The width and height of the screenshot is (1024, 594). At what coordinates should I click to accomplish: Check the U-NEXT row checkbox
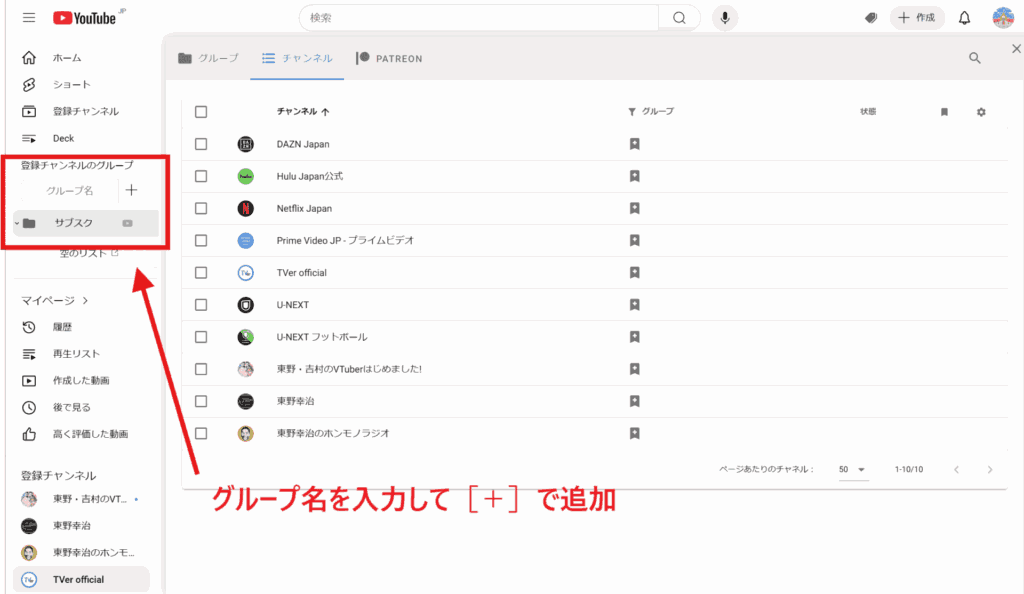pos(201,305)
